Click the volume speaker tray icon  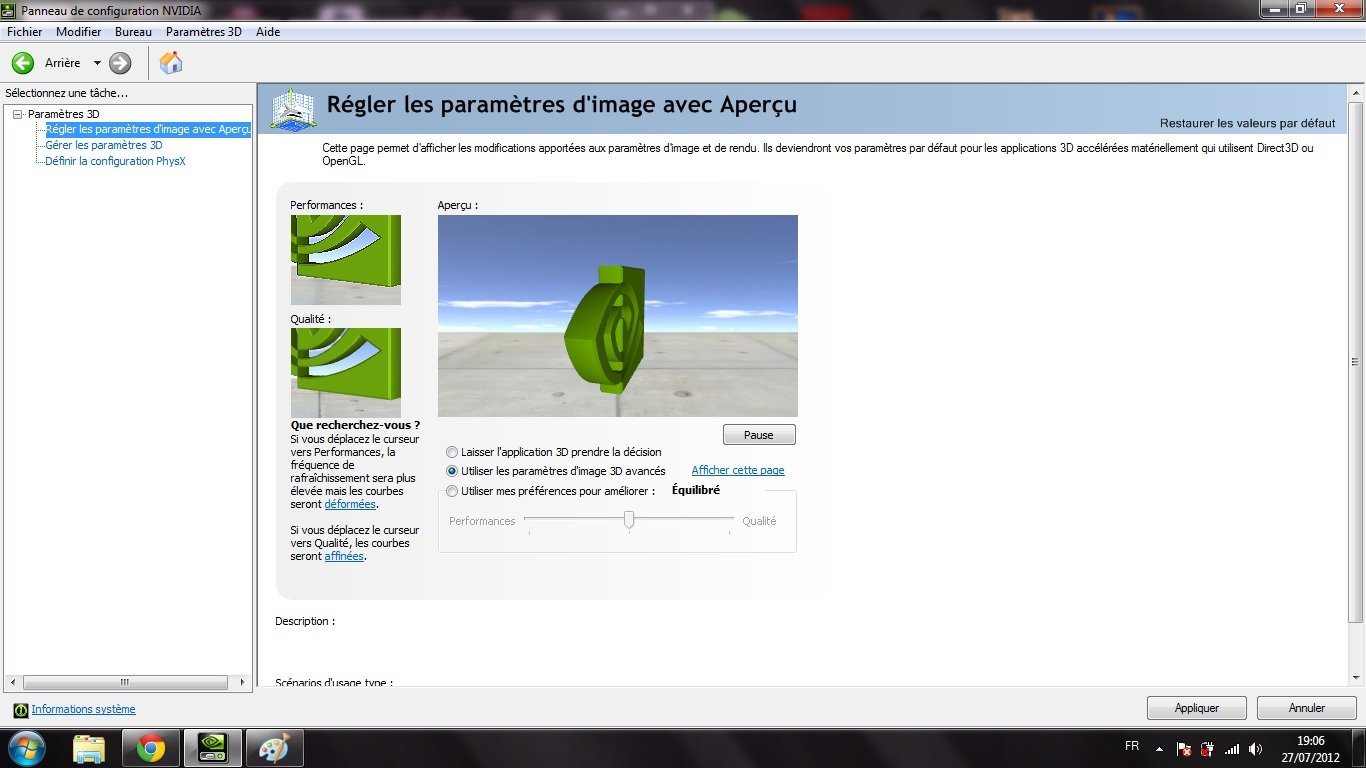(1256, 748)
